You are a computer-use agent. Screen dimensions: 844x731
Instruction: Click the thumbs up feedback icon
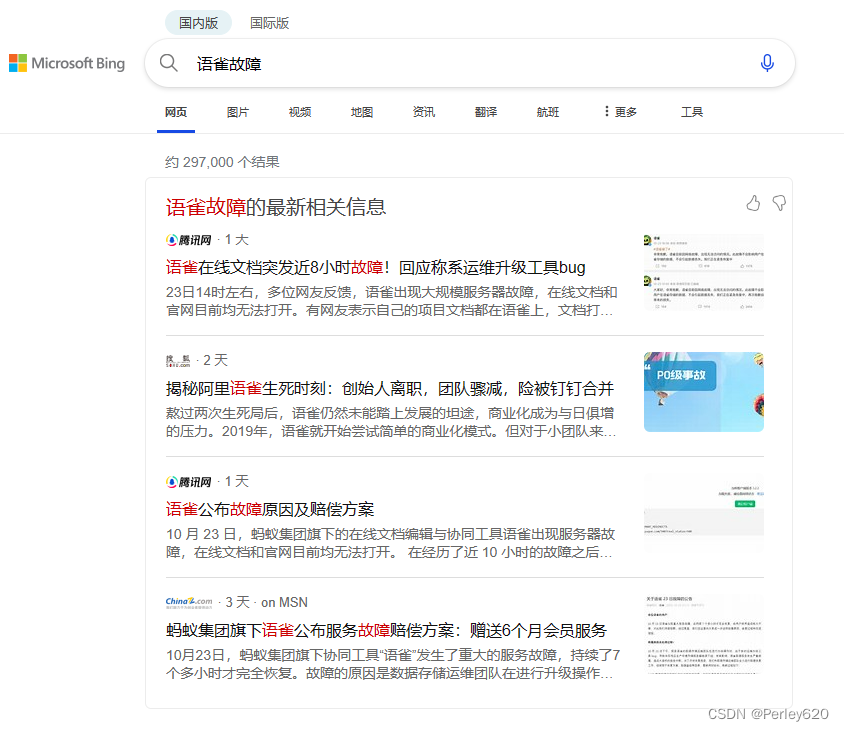pyautogui.click(x=753, y=203)
